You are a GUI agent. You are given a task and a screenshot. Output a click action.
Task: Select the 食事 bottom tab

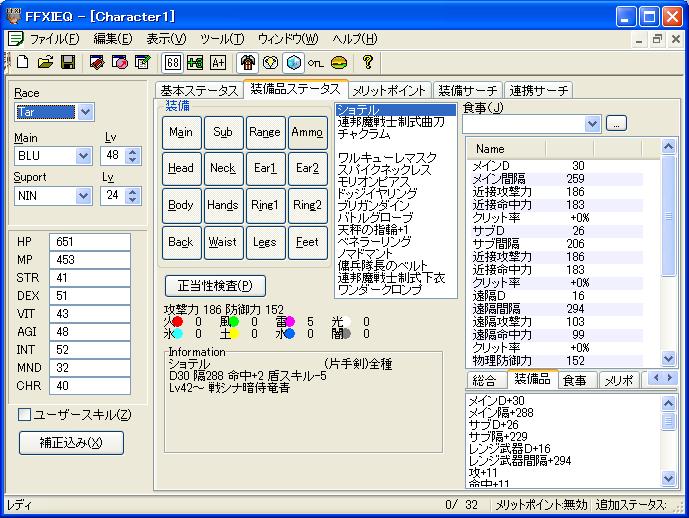[x=575, y=380]
